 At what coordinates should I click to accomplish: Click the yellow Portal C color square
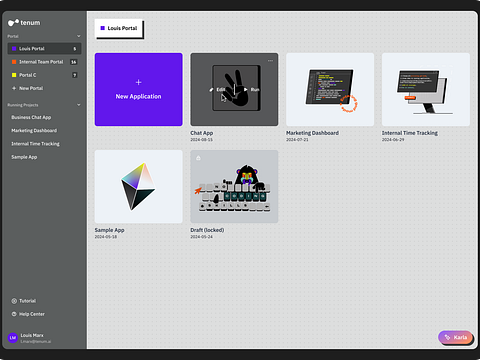tap(14, 75)
